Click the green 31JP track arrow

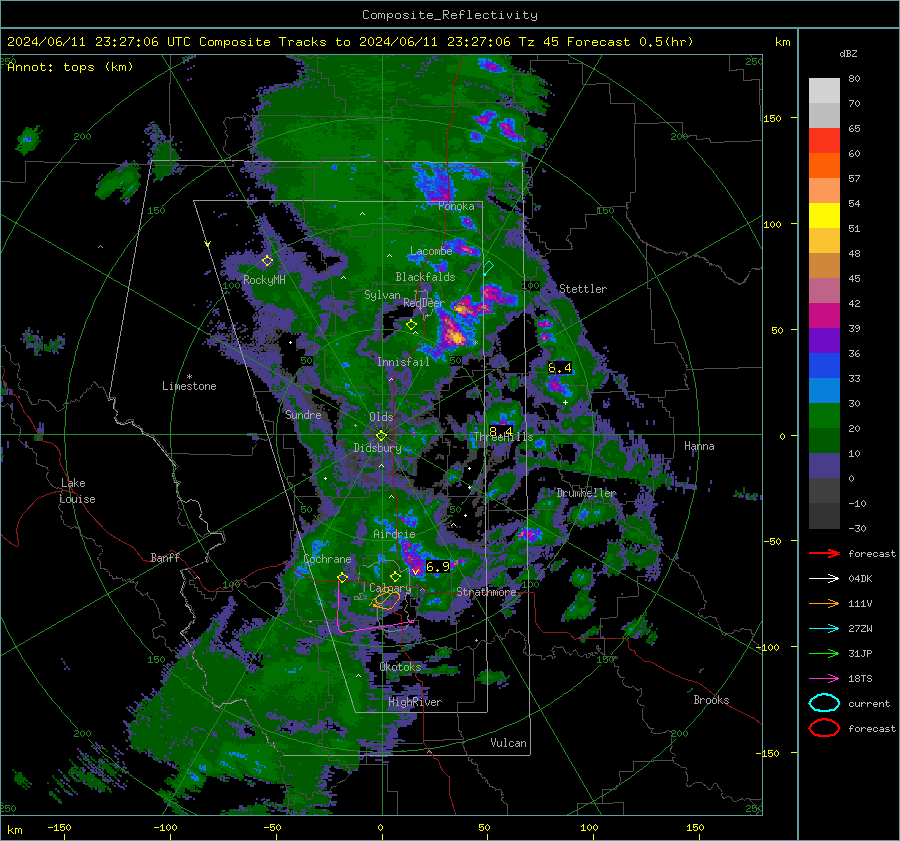click(824, 653)
